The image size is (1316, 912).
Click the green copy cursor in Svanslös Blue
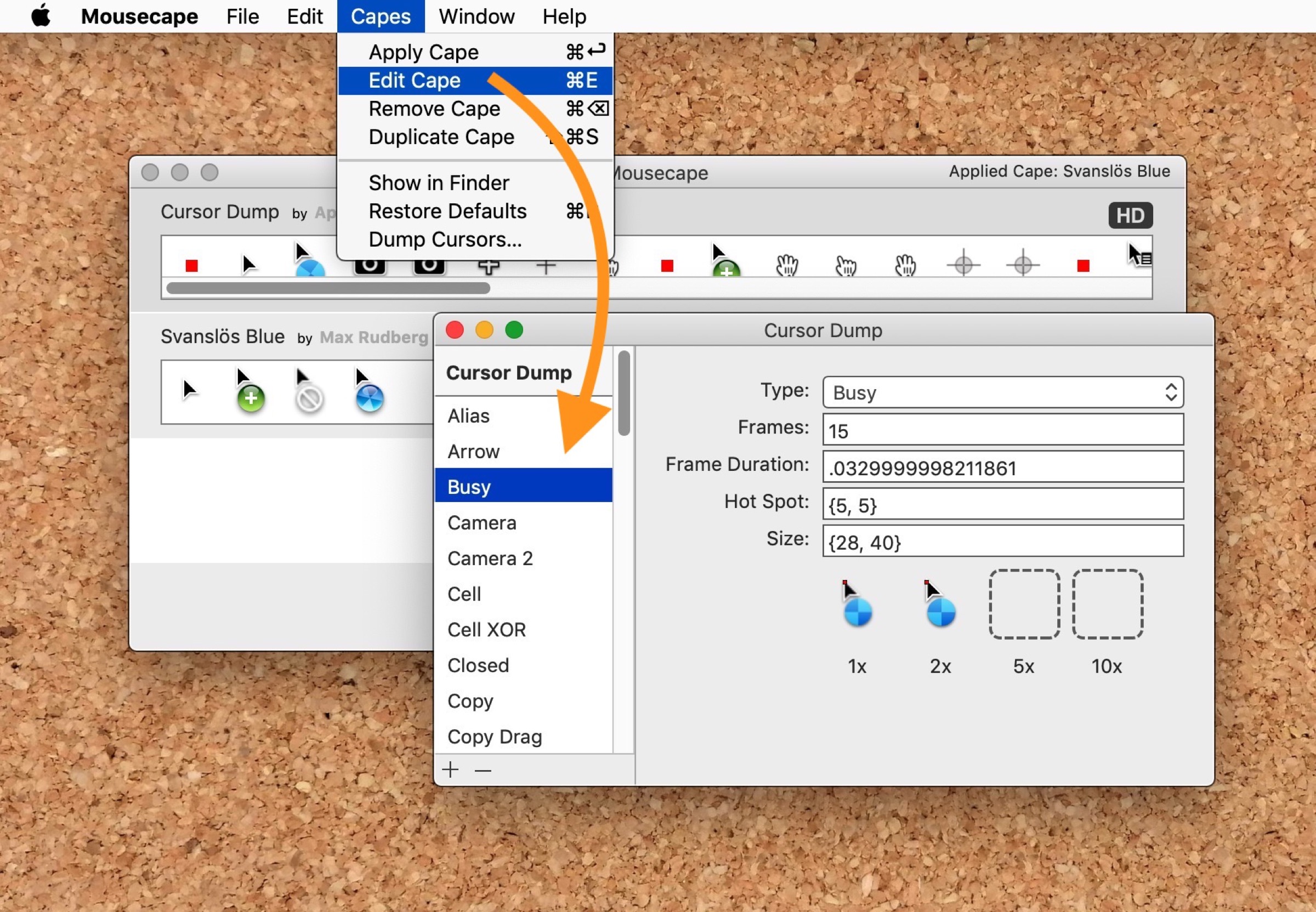[x=249, y=392]
